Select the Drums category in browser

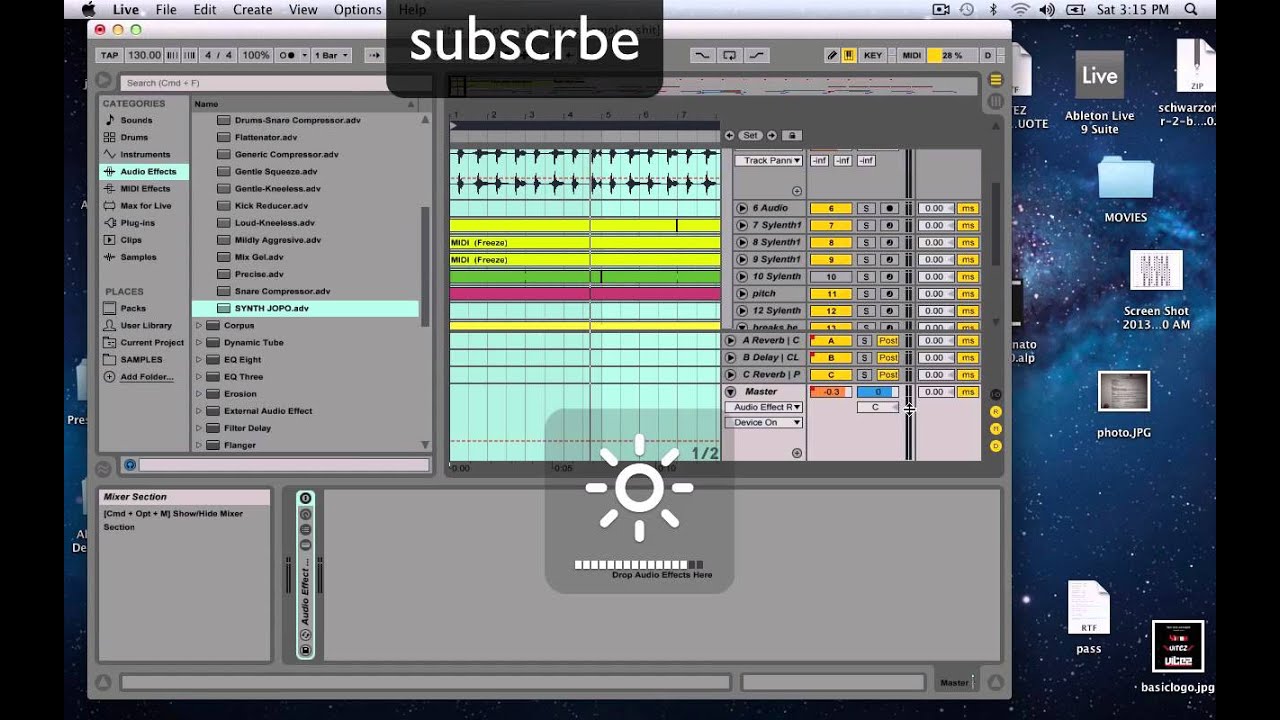[134, 137]
